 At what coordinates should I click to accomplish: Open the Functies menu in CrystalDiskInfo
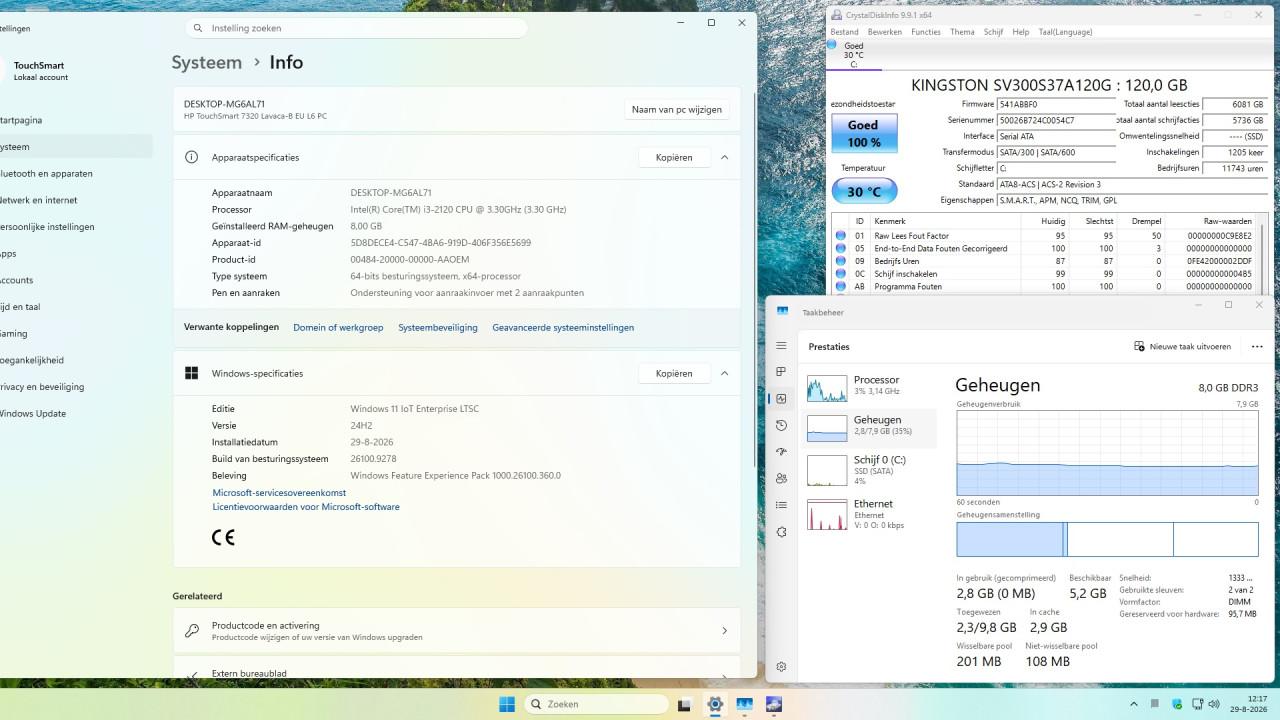point(926,32)
